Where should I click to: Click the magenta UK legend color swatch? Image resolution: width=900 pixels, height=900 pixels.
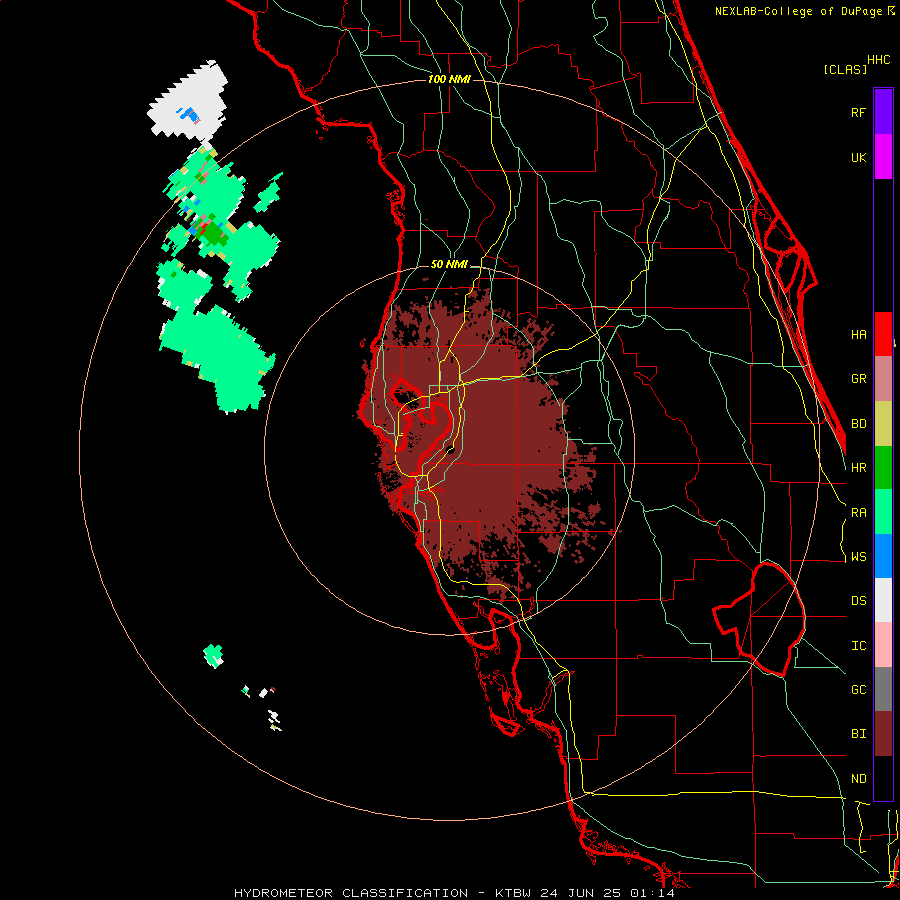(x=883, y=157)
